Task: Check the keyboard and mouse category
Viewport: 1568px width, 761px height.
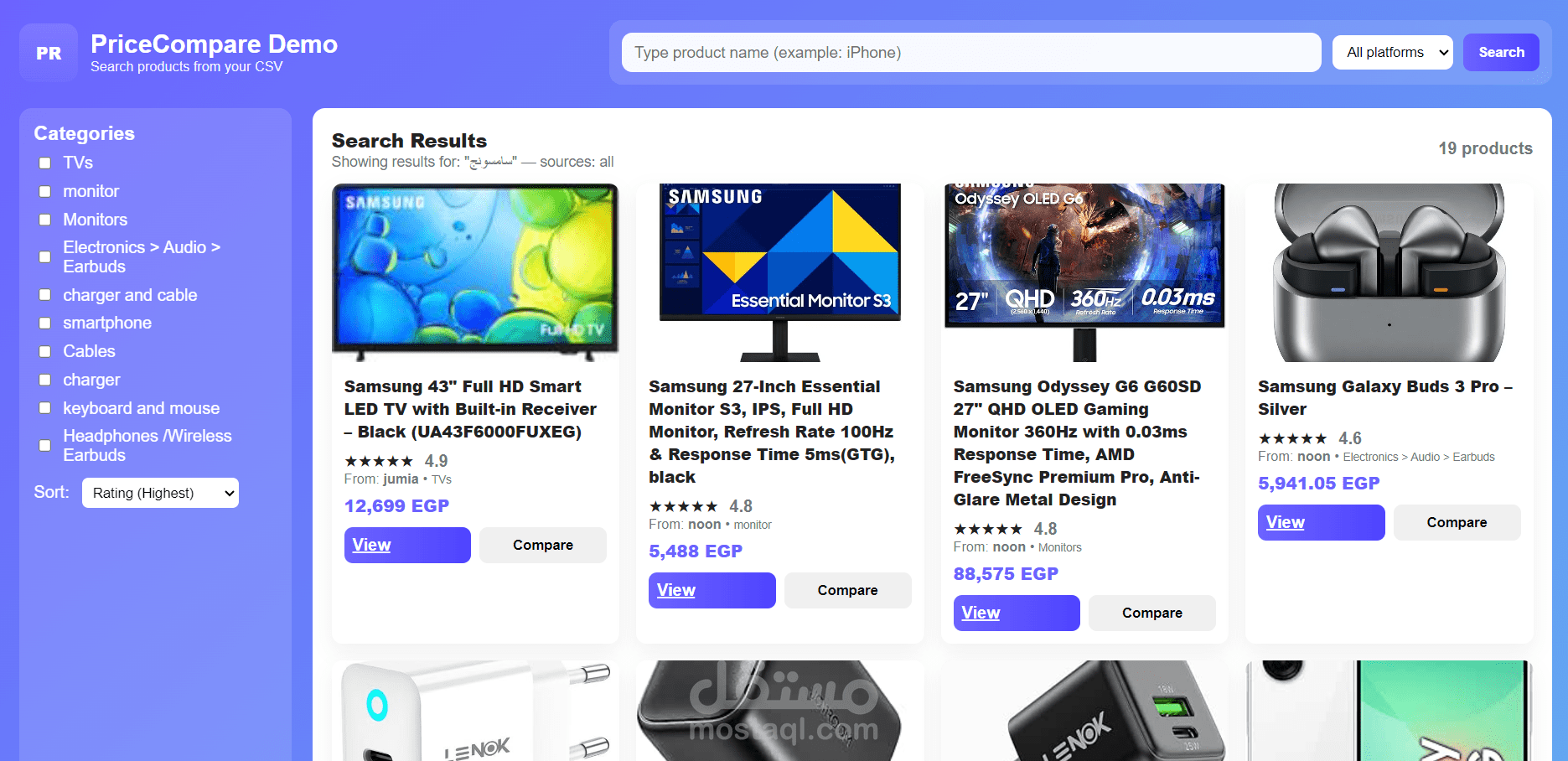Action: [x=45, y=408]
